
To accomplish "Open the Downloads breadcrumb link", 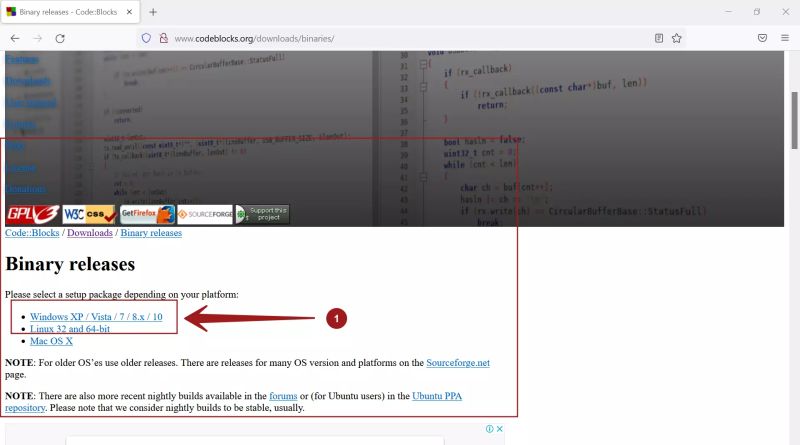I will [90, 233].
